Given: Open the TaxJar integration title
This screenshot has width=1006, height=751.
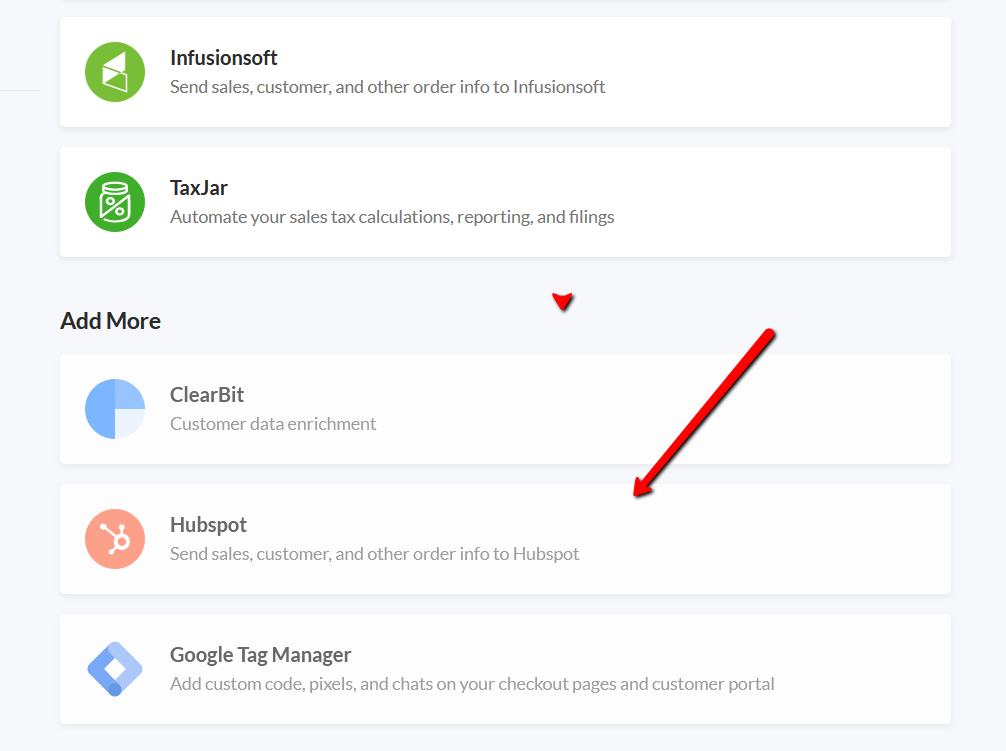Looking at the screenshot, I should point(198,188).
